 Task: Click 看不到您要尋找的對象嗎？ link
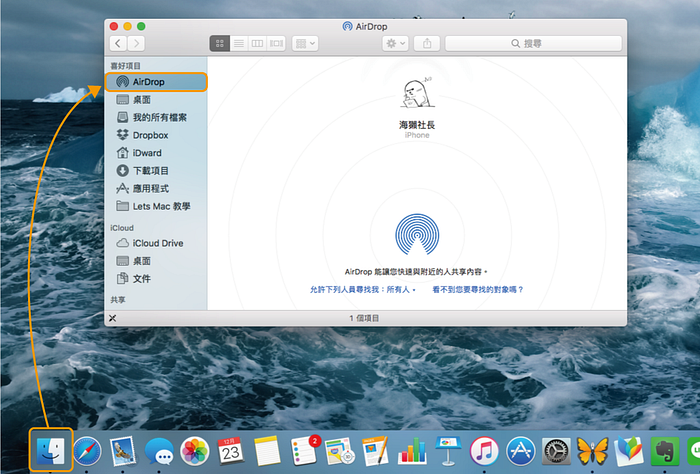point(478,290)
